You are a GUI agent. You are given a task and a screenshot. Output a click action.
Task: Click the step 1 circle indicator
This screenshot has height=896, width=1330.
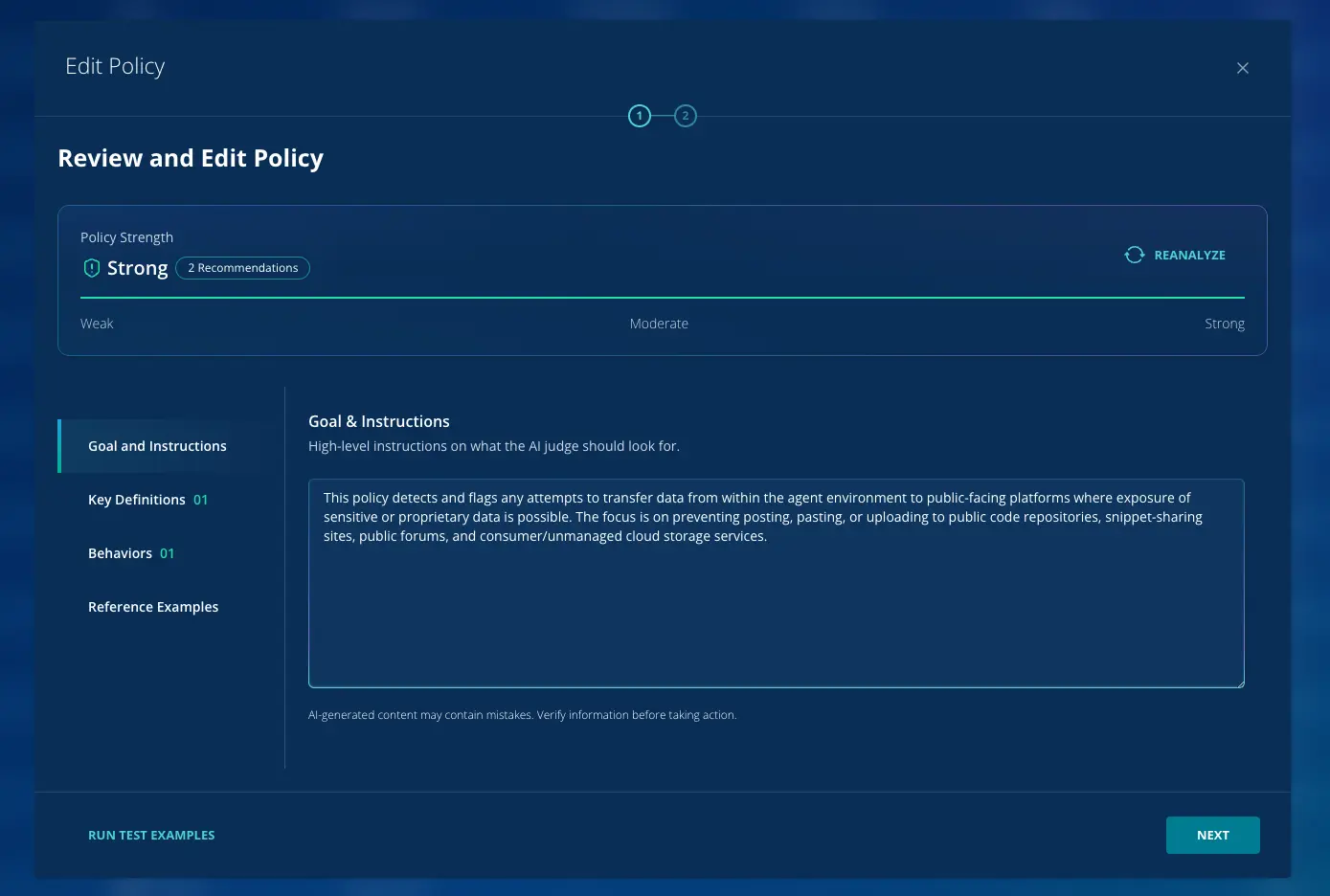(x=639, y=116)
